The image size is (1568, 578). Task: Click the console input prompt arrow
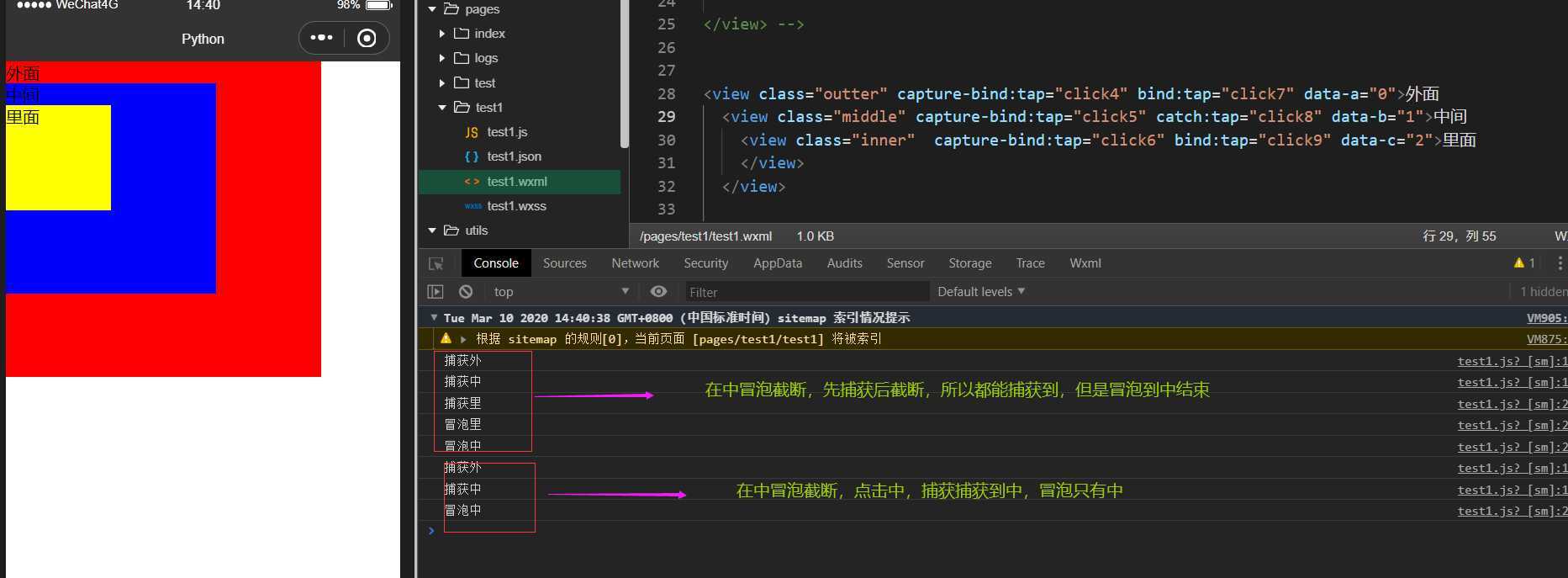(431, 531)
